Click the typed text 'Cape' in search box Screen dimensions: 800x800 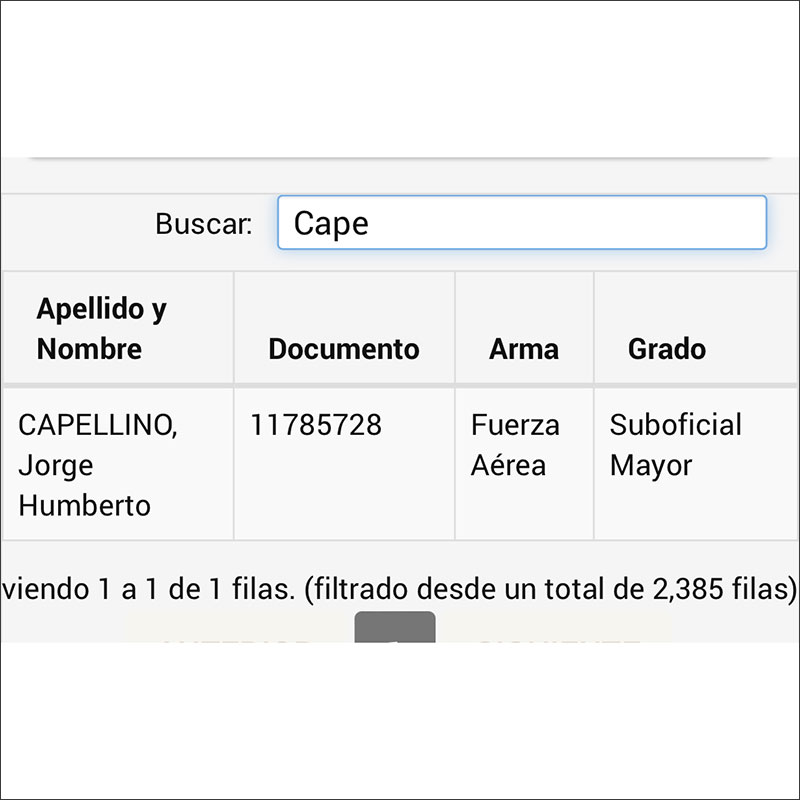click(331, 224)
